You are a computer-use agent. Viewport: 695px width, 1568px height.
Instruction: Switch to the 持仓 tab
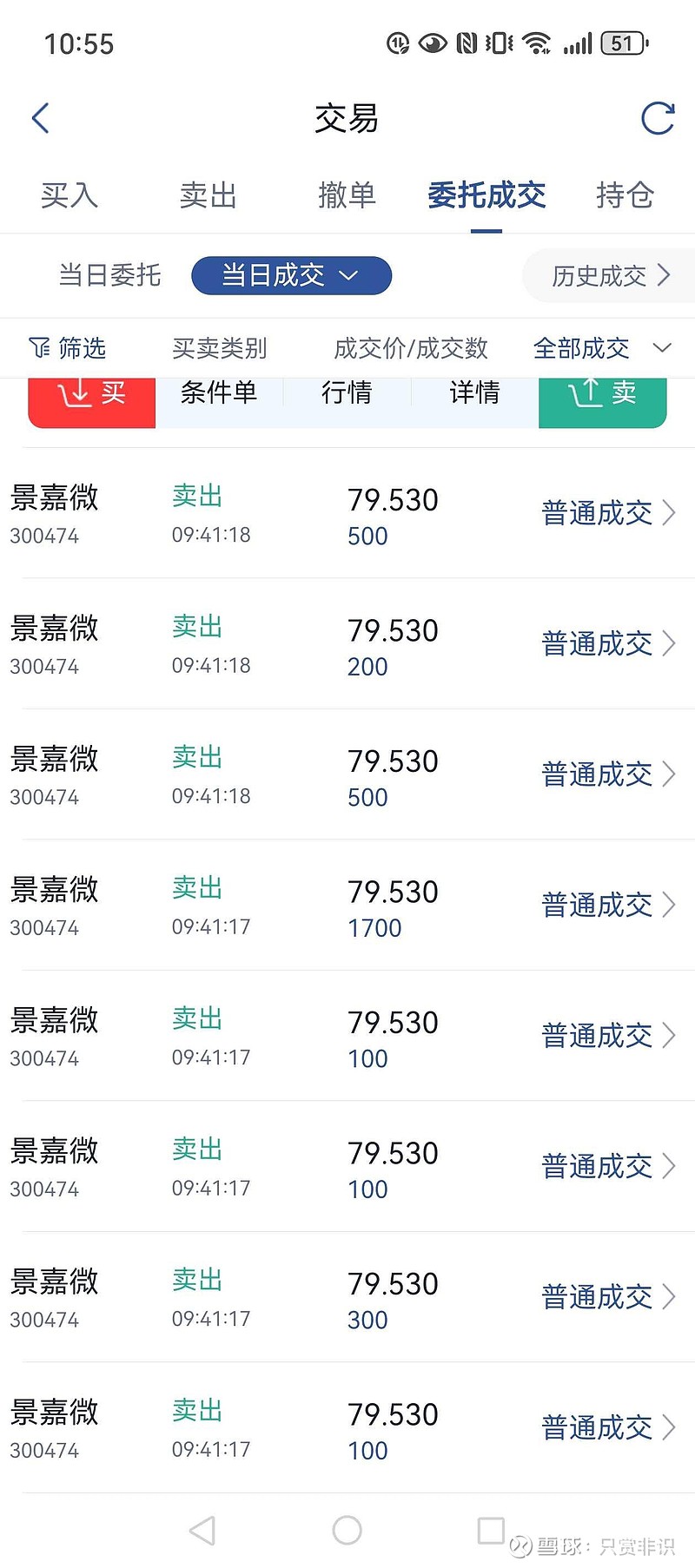click(x=625, y=195)
